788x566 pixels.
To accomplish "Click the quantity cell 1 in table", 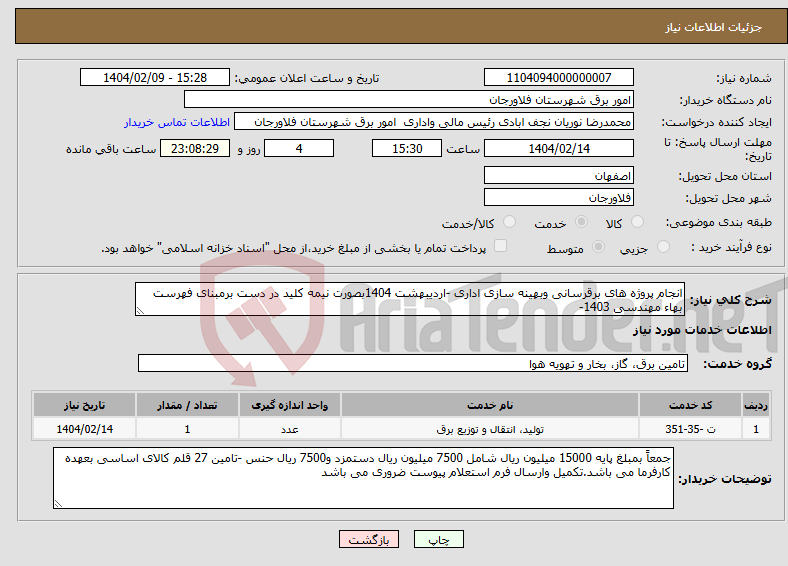I will pos(187,429).
